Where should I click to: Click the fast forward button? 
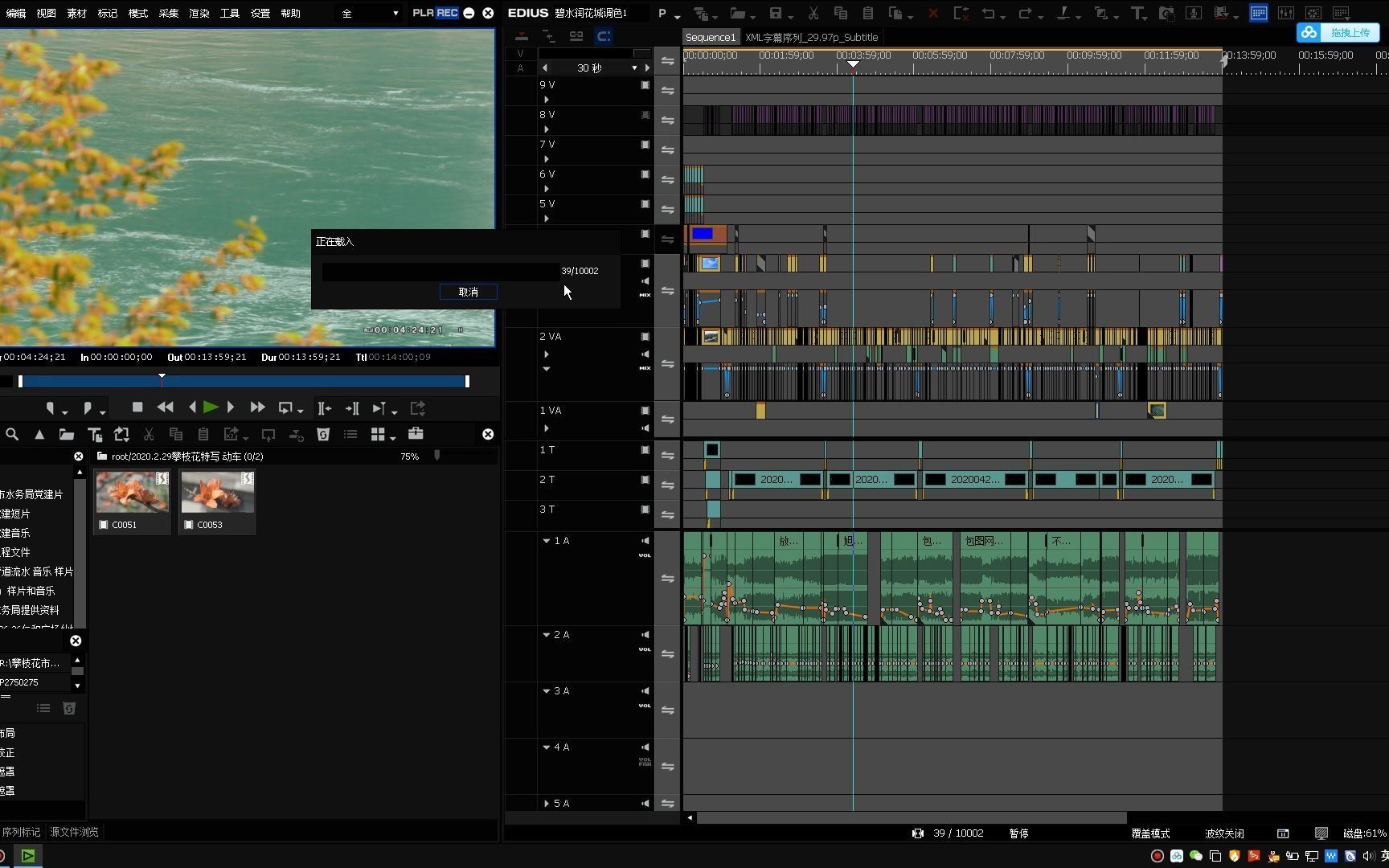click(257, 407)
